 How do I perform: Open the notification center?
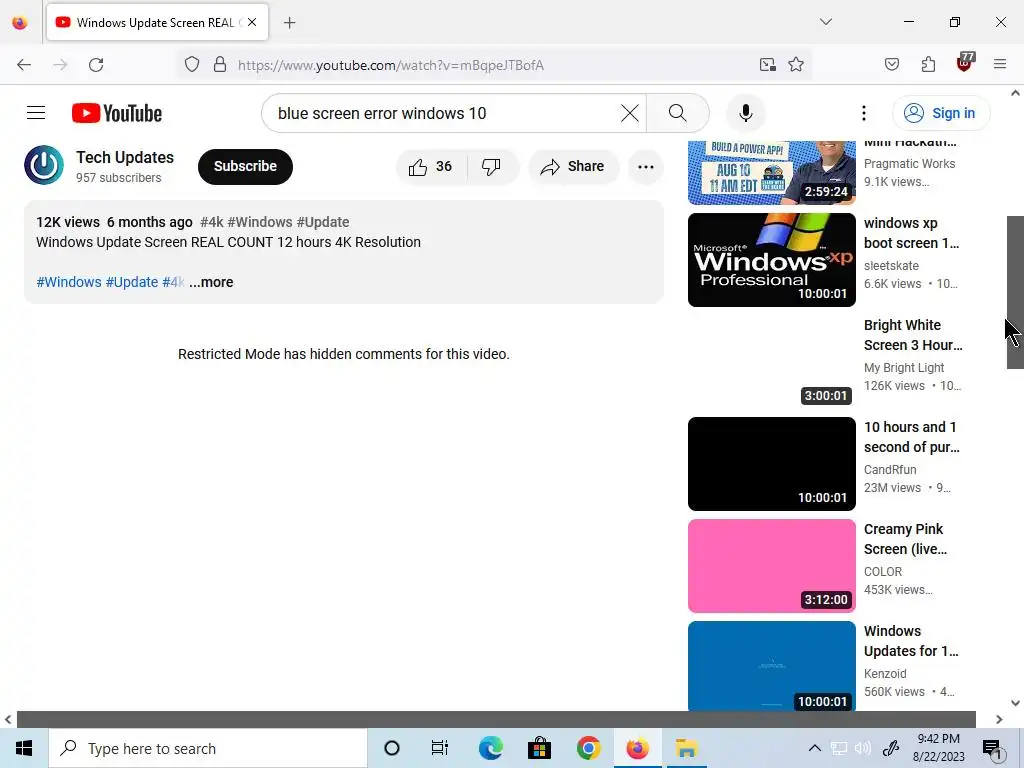pos(993,748)
